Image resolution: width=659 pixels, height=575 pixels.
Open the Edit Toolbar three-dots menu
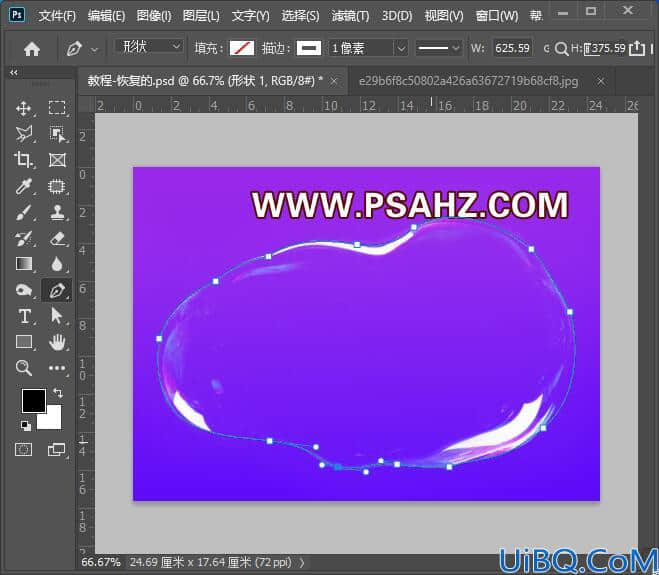(57, 368)
